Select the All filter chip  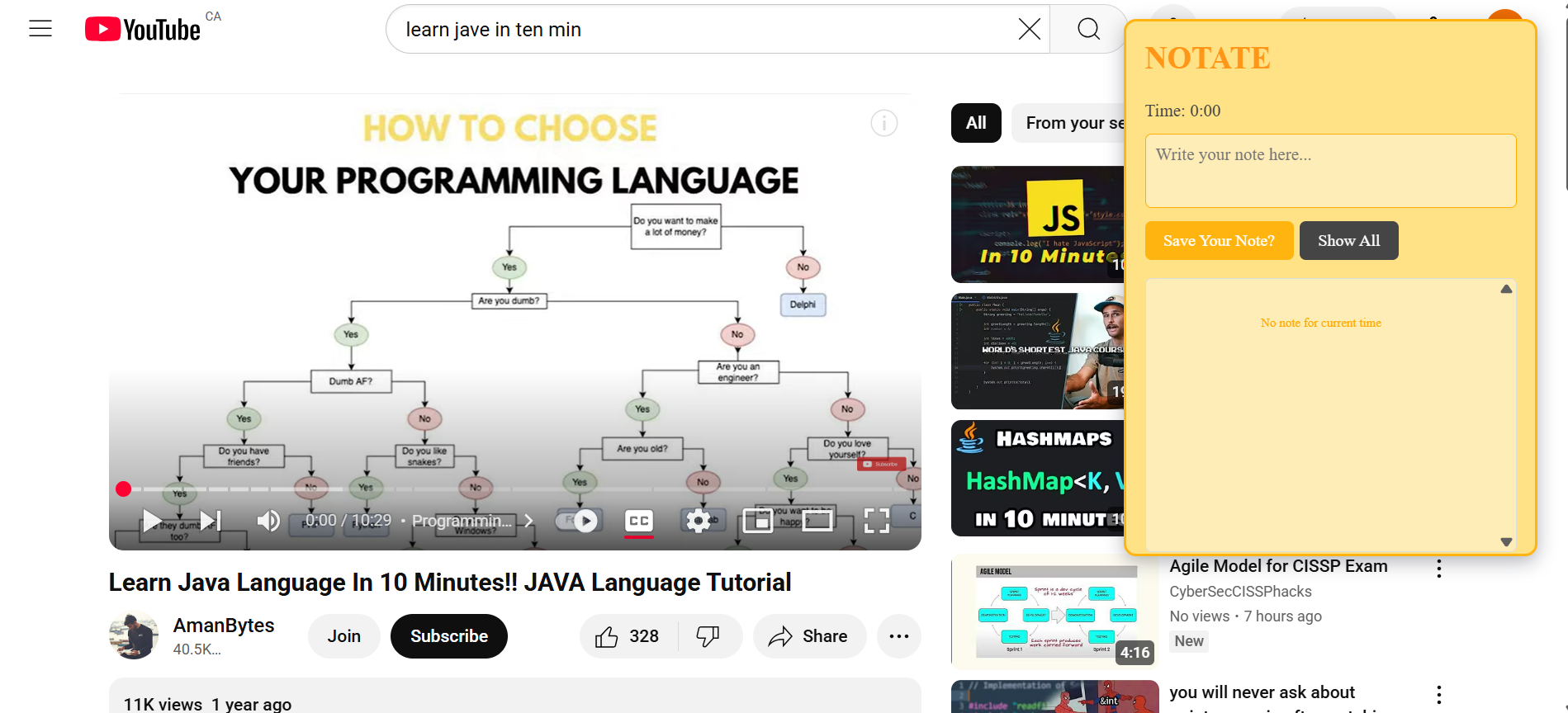976,123
